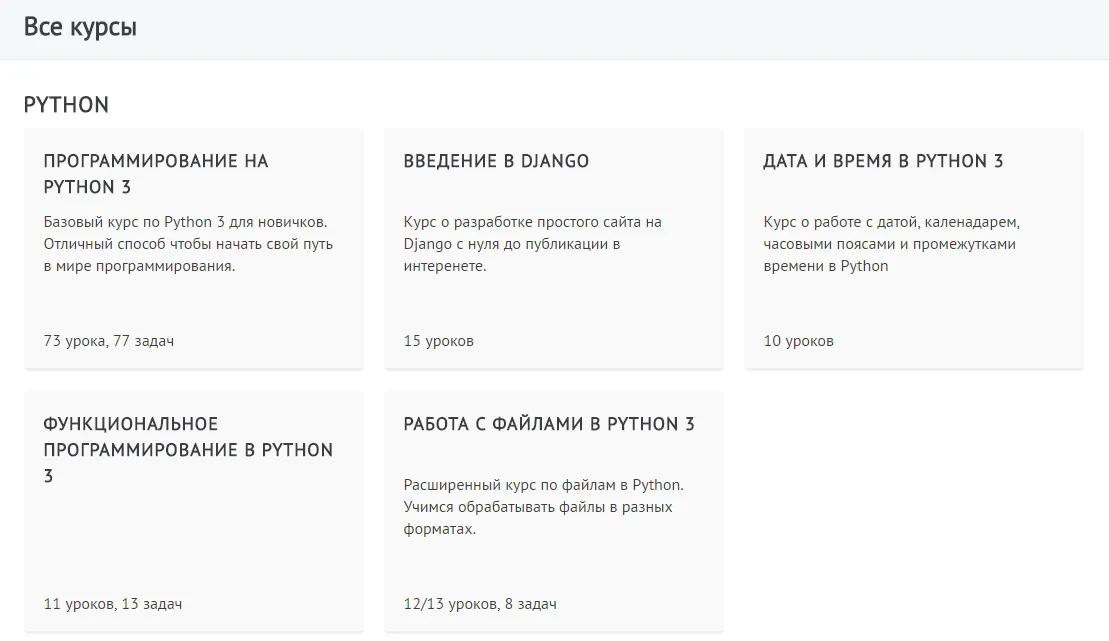The height and width of the screenshot is (641, 1109).
Task: Click the Django site development course description
Action: [532, 244]
